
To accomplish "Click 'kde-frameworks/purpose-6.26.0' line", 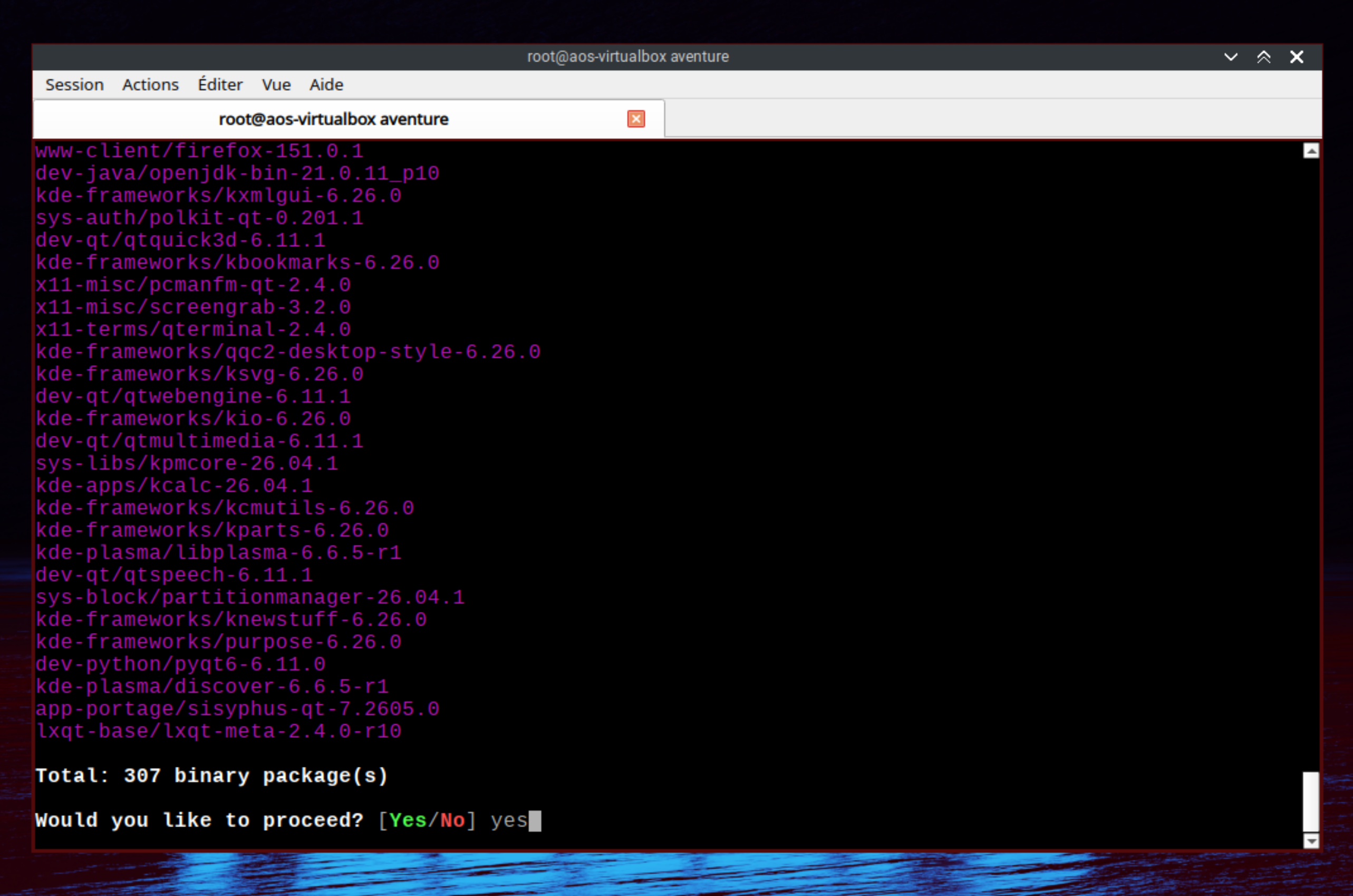I will coord(218,642).
